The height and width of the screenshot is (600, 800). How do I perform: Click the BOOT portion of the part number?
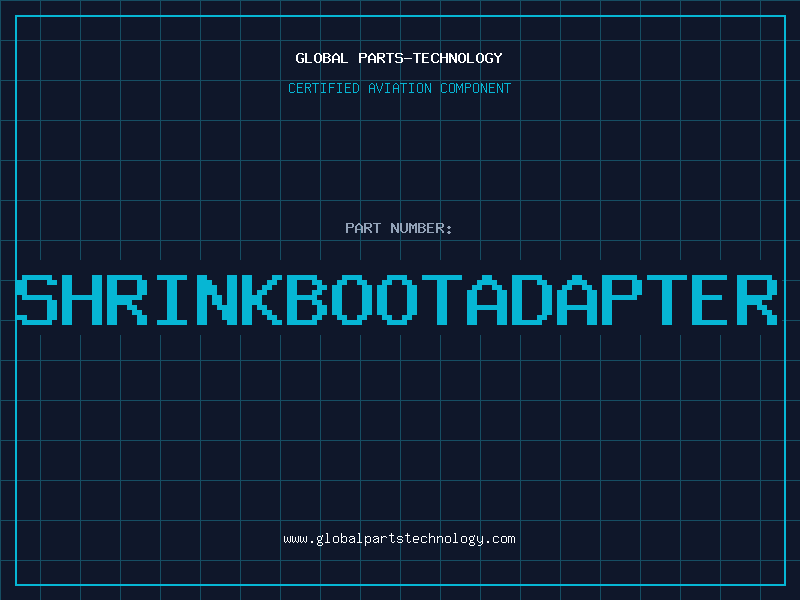click(376, 299)
